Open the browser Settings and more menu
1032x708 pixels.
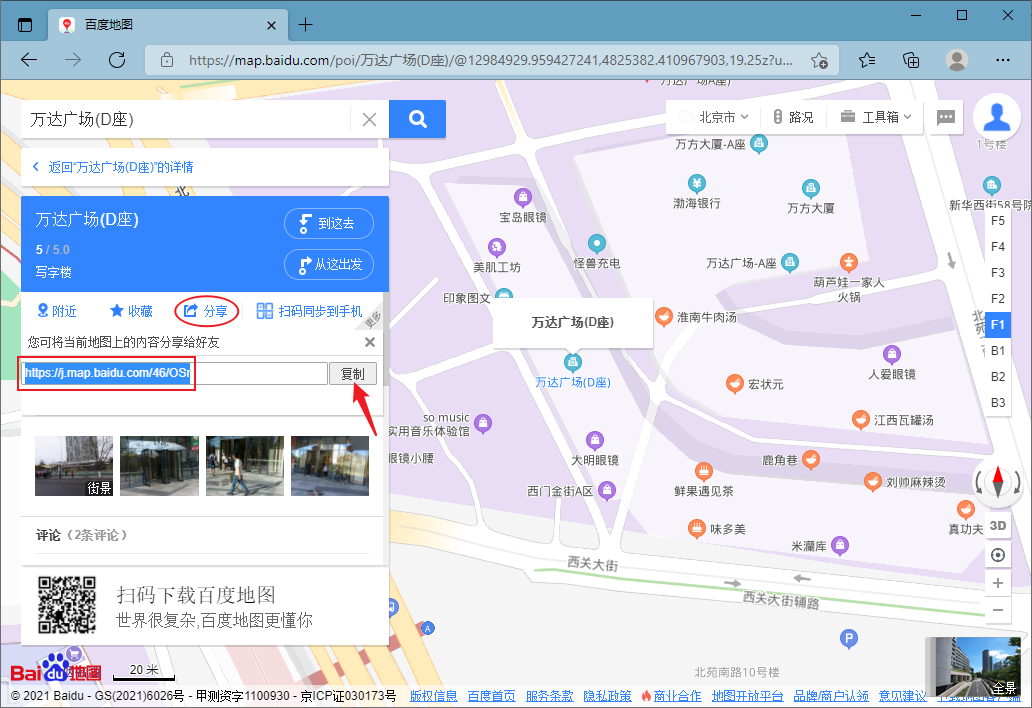(x=1002, y=61)
